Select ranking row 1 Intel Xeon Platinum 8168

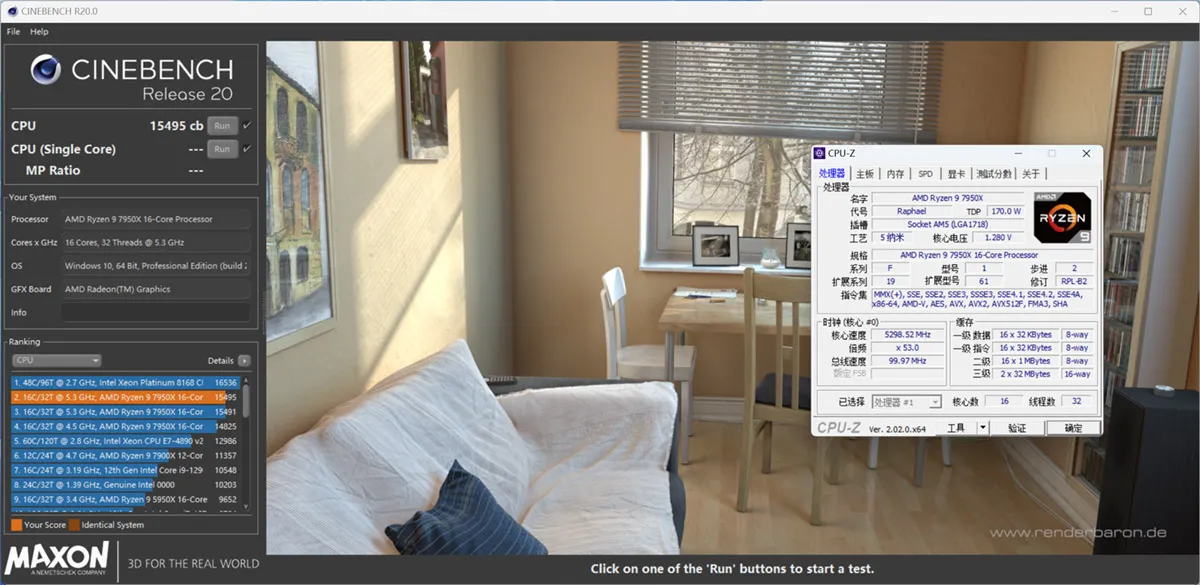pyautogui.click(x=125, y=382)
